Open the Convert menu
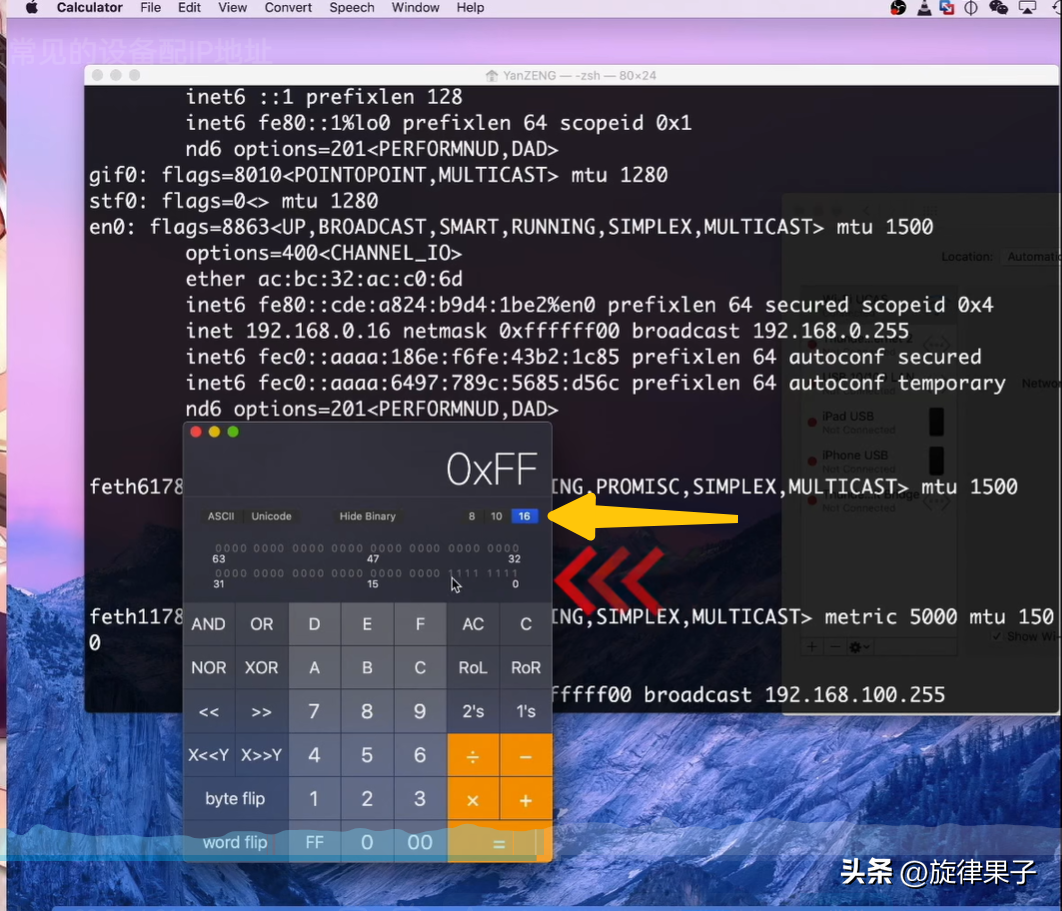The width and height of the screenshot is (1062, 911). 288,8
